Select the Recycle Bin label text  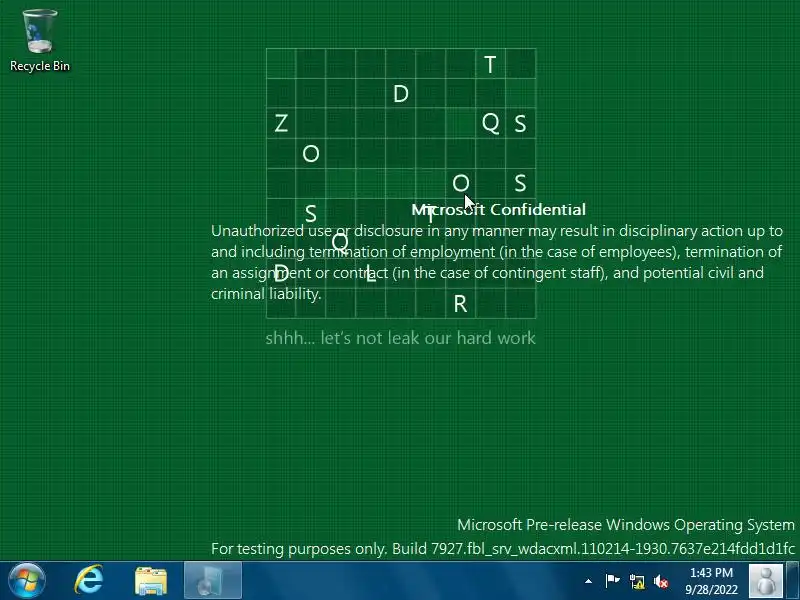tap(40, 66)
